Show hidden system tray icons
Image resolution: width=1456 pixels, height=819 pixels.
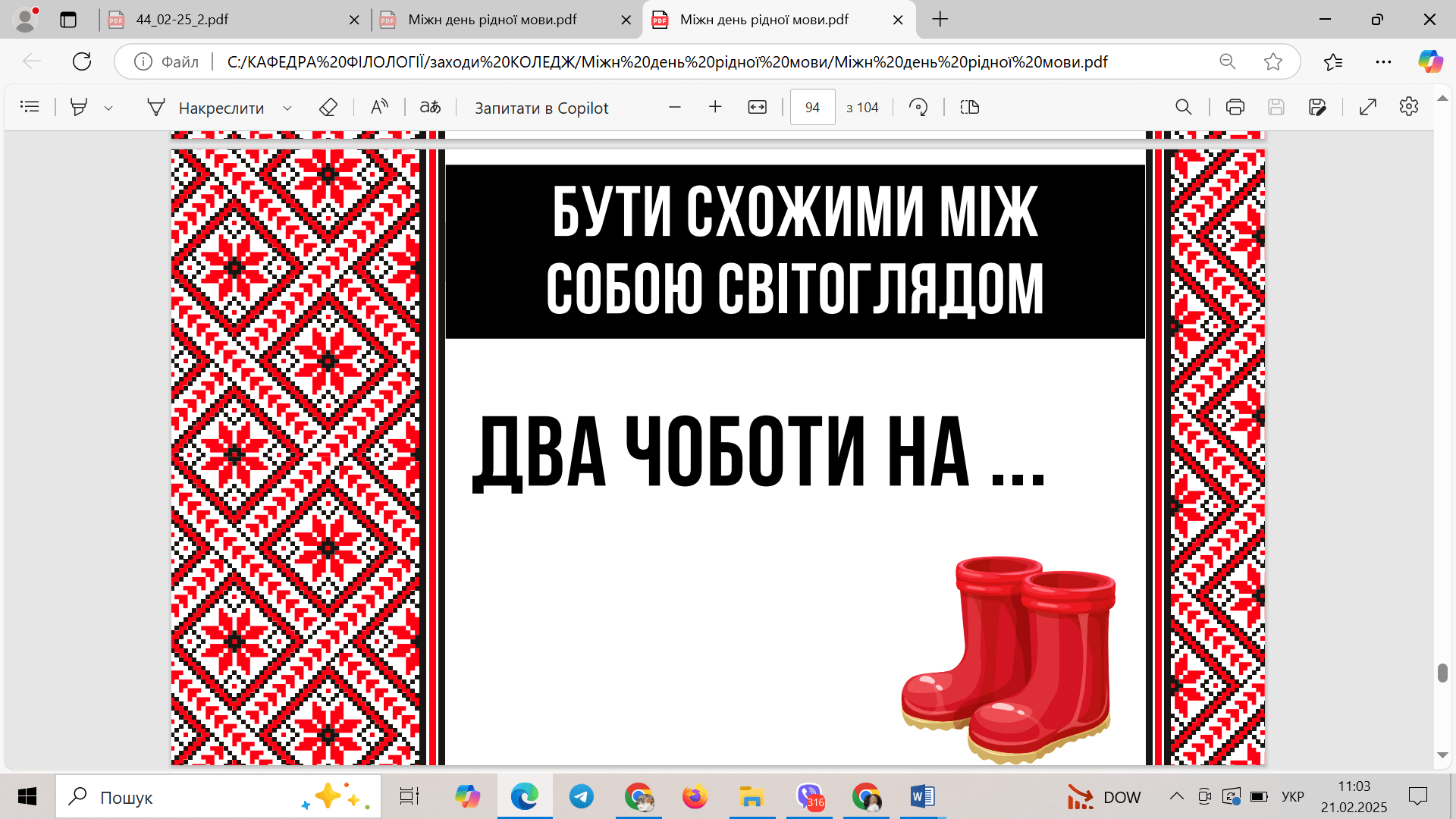[x=1176, y=796]
